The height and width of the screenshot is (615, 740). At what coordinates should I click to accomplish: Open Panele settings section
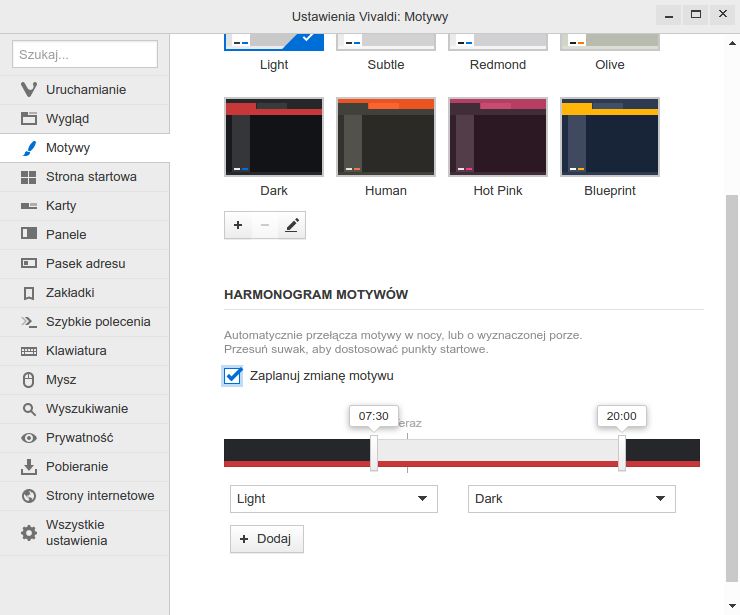tap(85, 235)
